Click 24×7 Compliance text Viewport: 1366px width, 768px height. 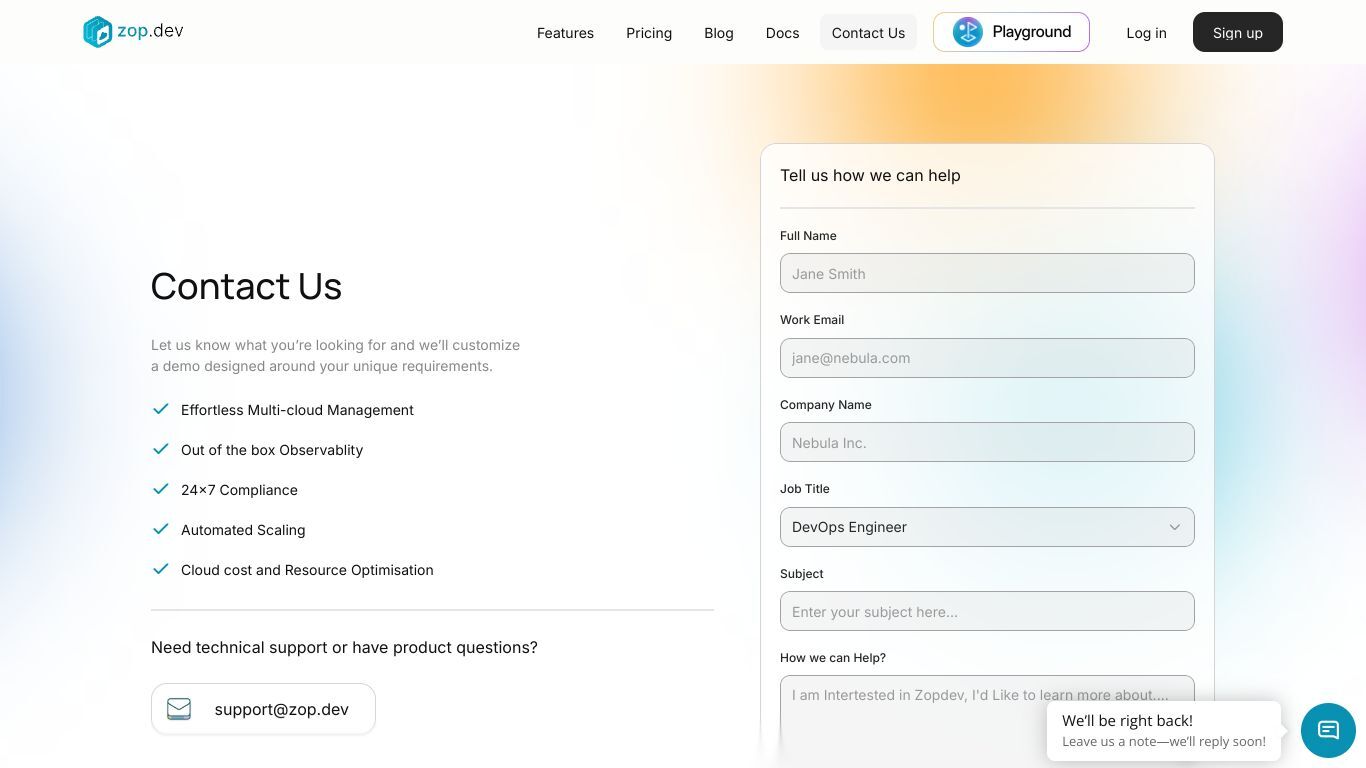239,490
